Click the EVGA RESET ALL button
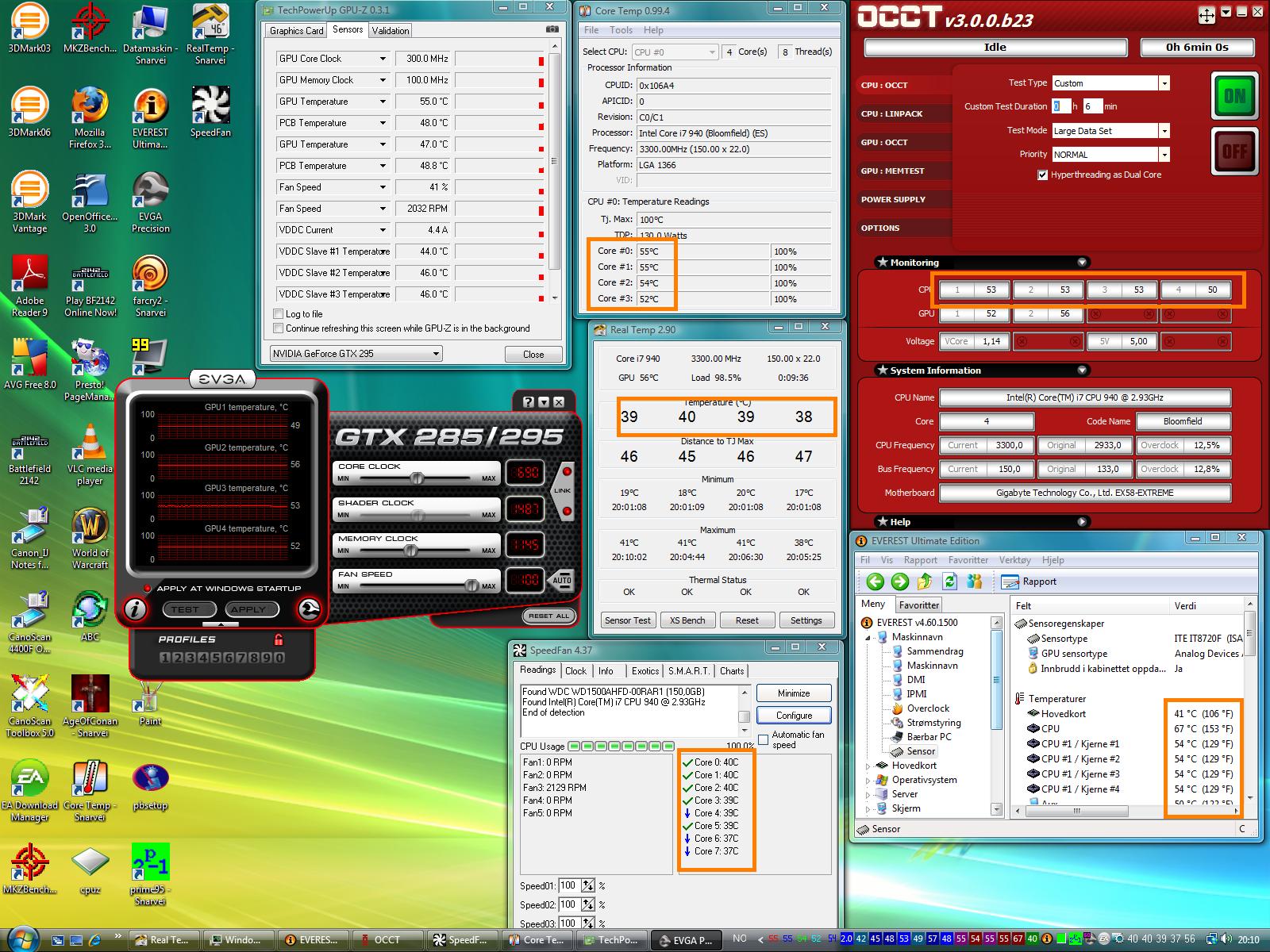Viewport: 1270px width, 952px height. click(x=548, y=616)
